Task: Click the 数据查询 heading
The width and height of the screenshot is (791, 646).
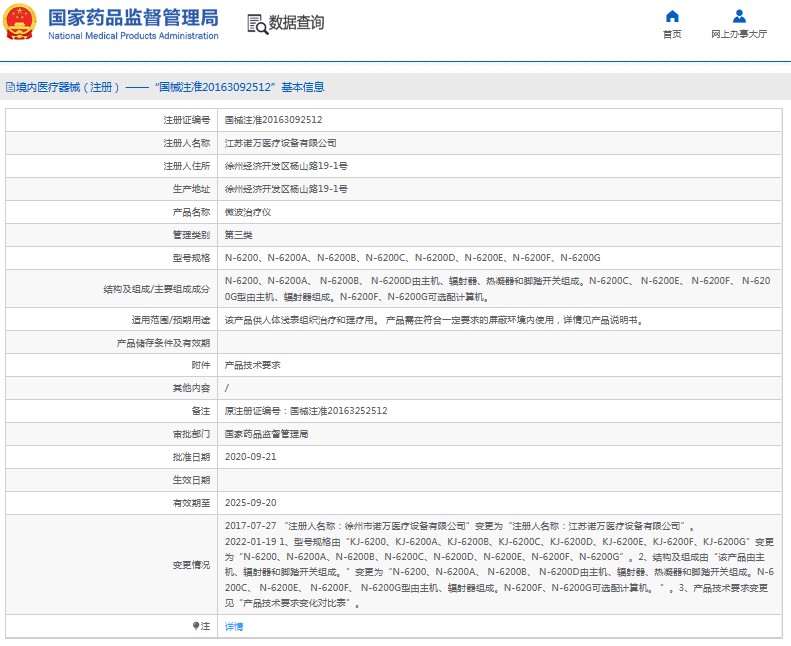Action: pyautogui.click(x=296, y=22)
